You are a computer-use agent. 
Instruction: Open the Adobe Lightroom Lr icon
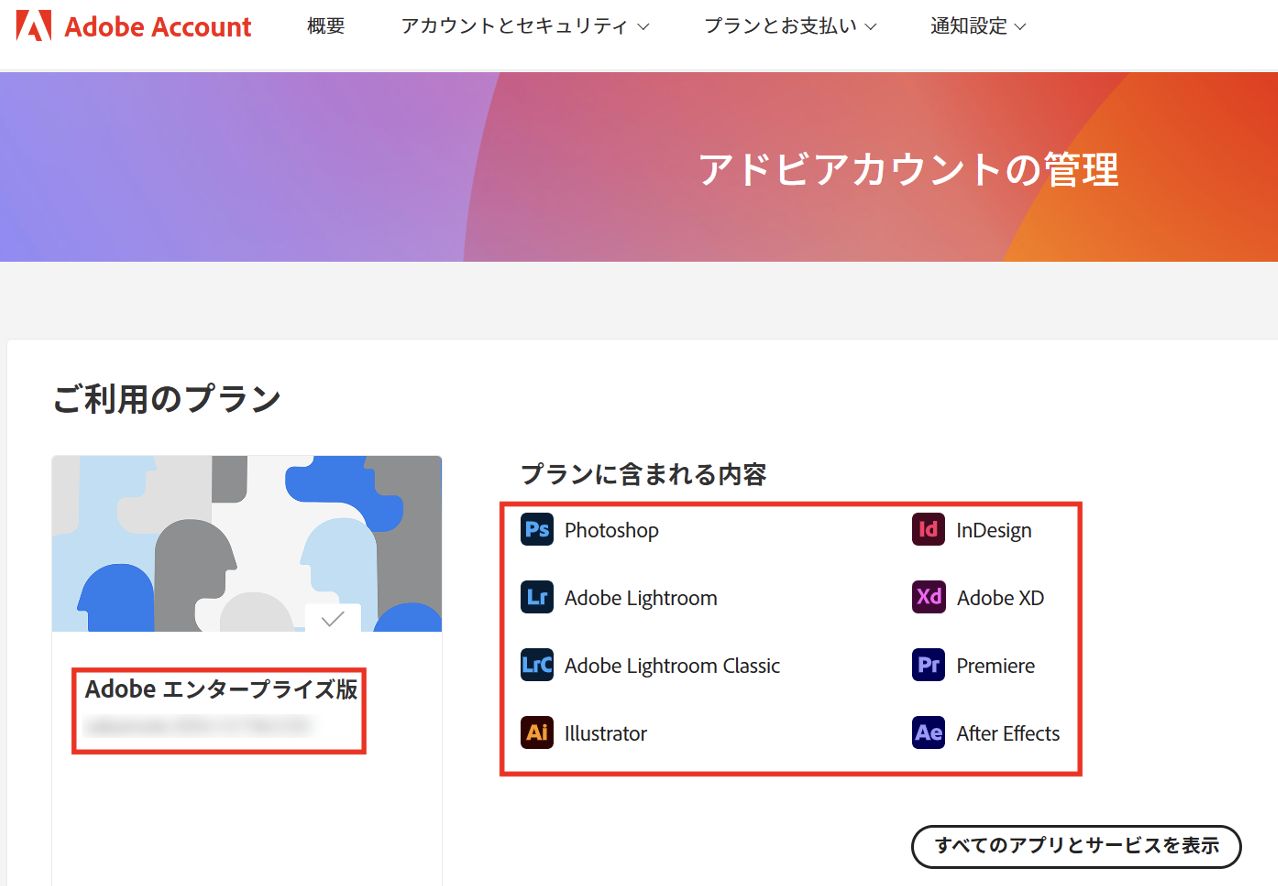point(537,597)
